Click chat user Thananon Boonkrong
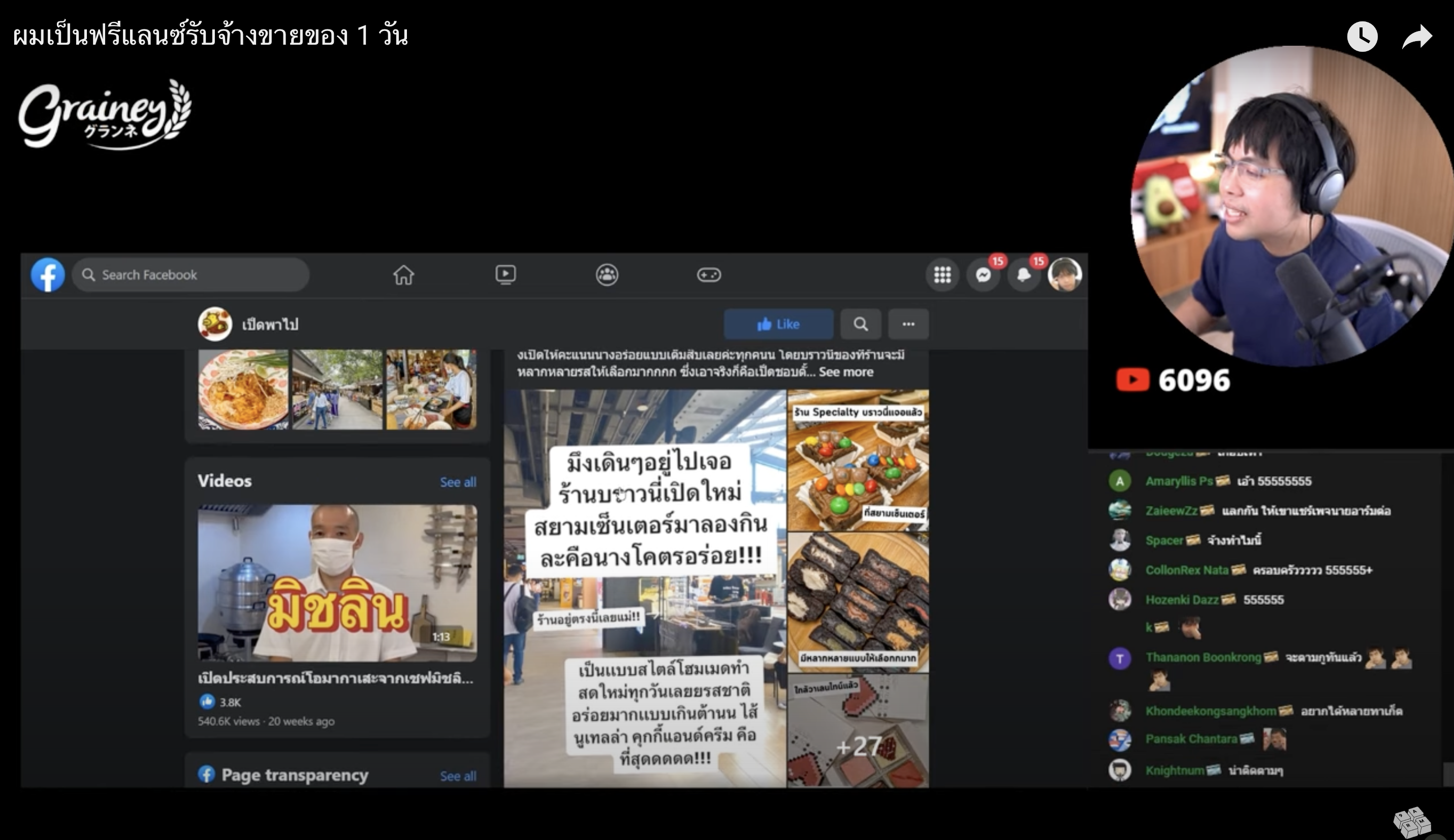 1203,658
